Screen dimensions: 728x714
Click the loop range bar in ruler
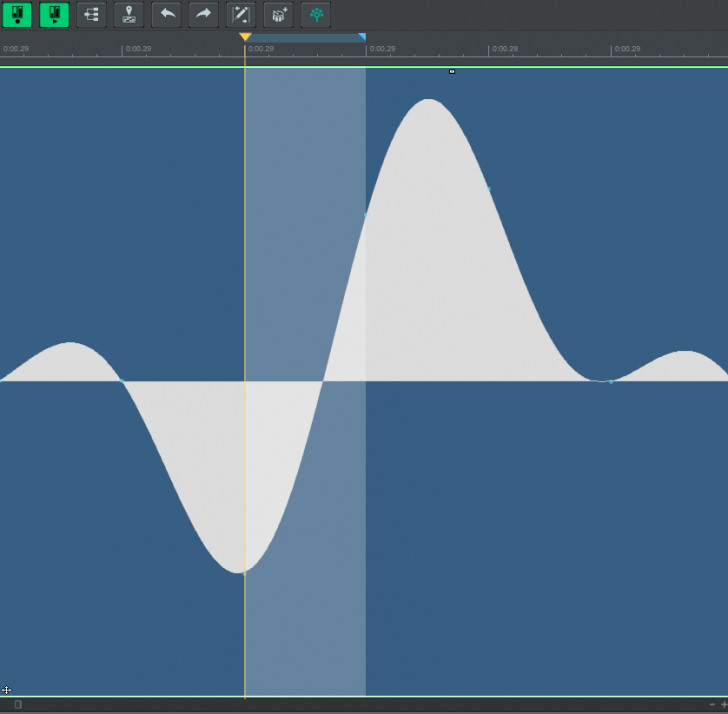[x=305, y=38]
